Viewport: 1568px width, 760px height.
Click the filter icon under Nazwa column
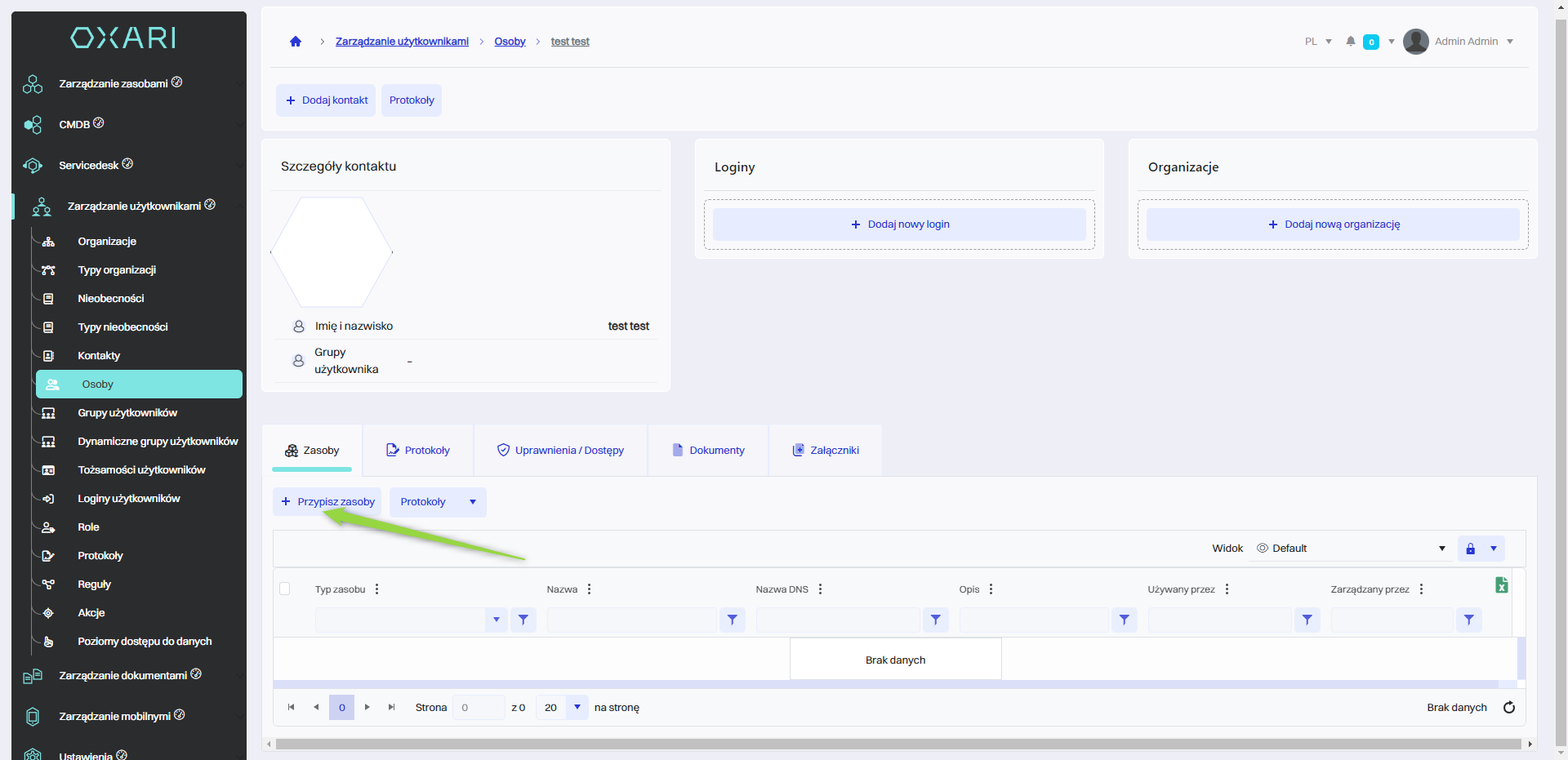pos(733,620)
